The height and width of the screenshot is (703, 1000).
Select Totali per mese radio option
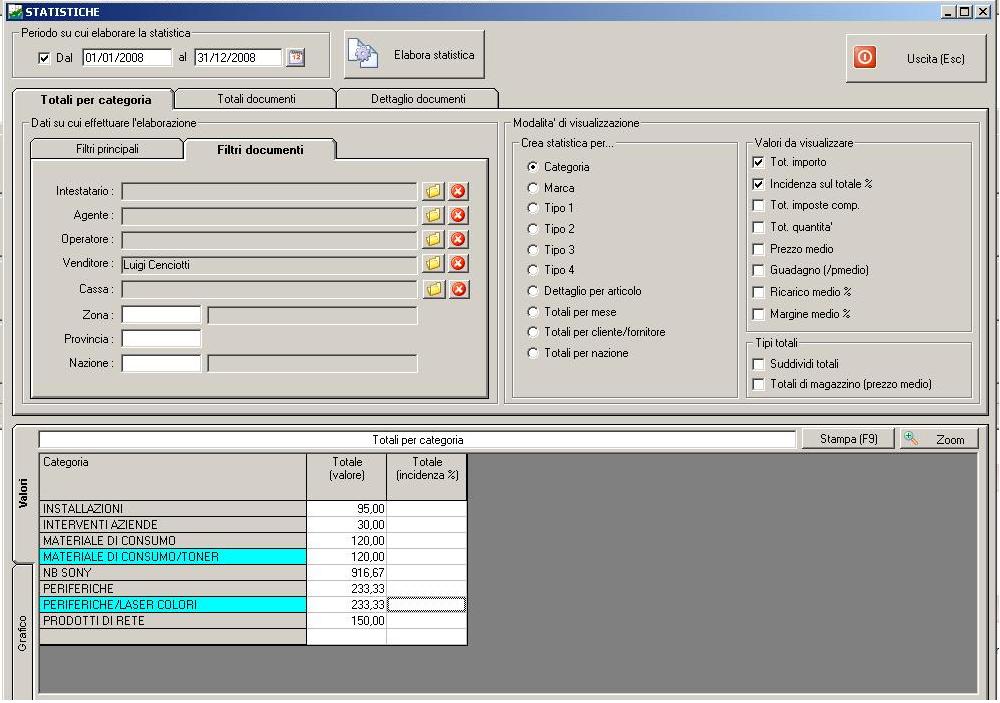tap(533, 312)
